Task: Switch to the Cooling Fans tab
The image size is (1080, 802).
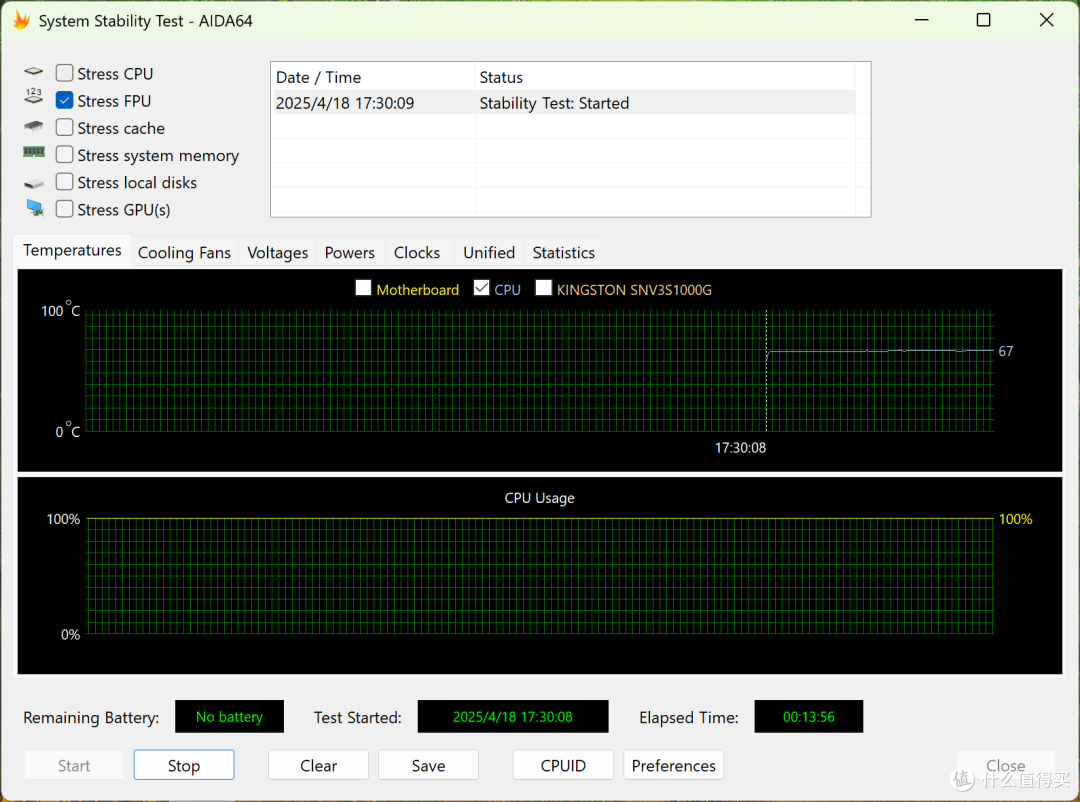Action: [x=184, y=253]
